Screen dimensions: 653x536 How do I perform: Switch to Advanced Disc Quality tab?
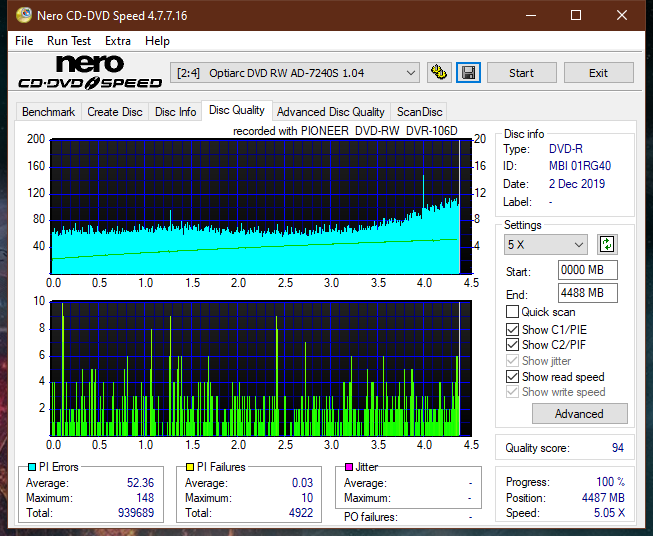(331, 112)
